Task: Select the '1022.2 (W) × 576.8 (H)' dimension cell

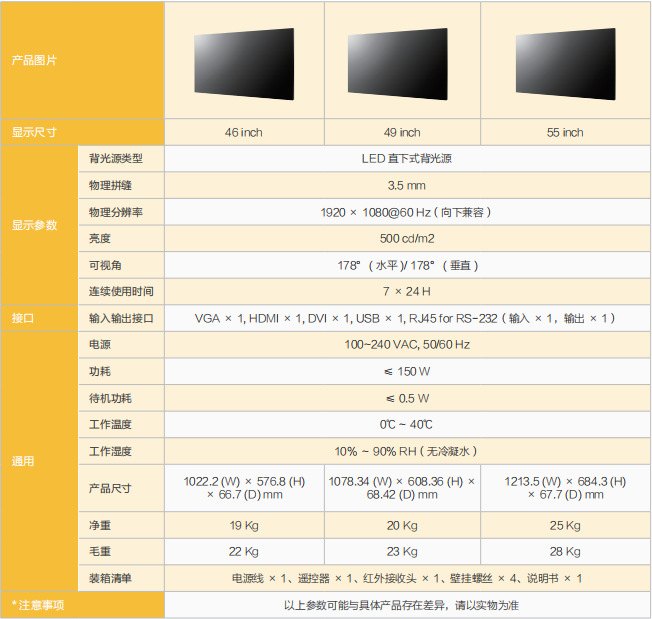Action: click(x=244, y=488)
